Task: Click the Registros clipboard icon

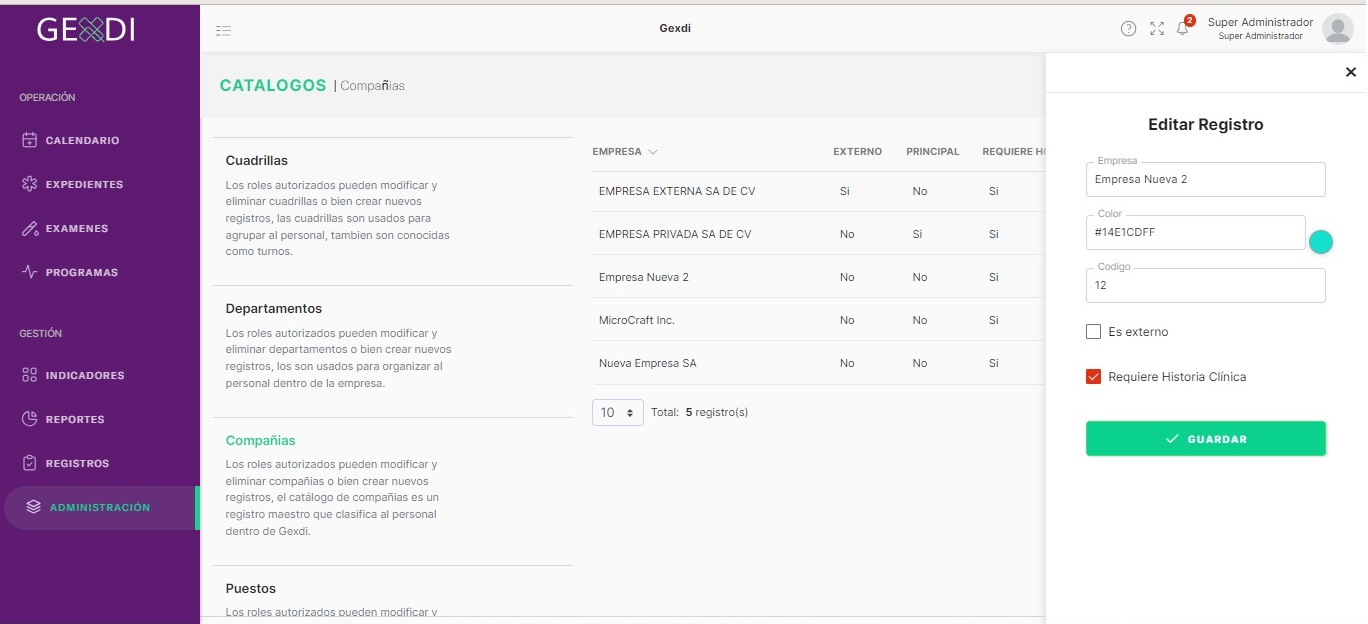Action: point(29,463)
